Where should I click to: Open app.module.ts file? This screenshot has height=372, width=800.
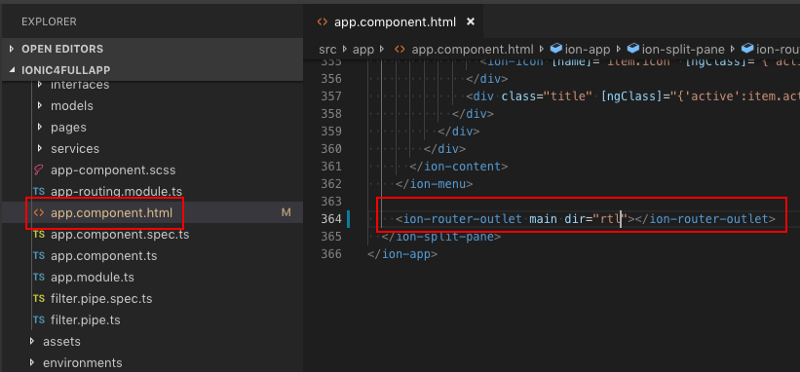[x=92, y=277]
